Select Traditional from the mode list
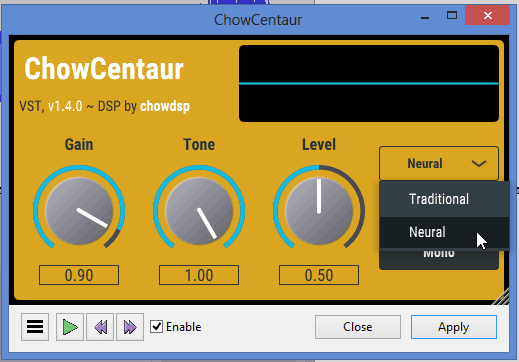Image resolution: width=519 pixels, height=362 pixels. (444, 199)
